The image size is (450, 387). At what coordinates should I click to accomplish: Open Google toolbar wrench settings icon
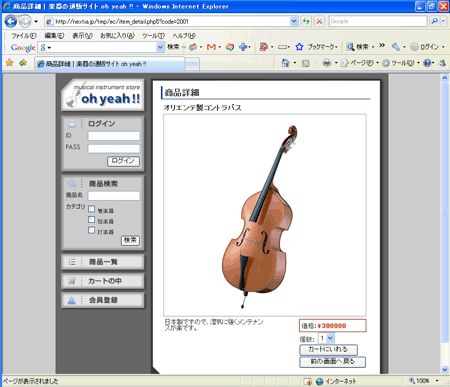coord(396,47)
